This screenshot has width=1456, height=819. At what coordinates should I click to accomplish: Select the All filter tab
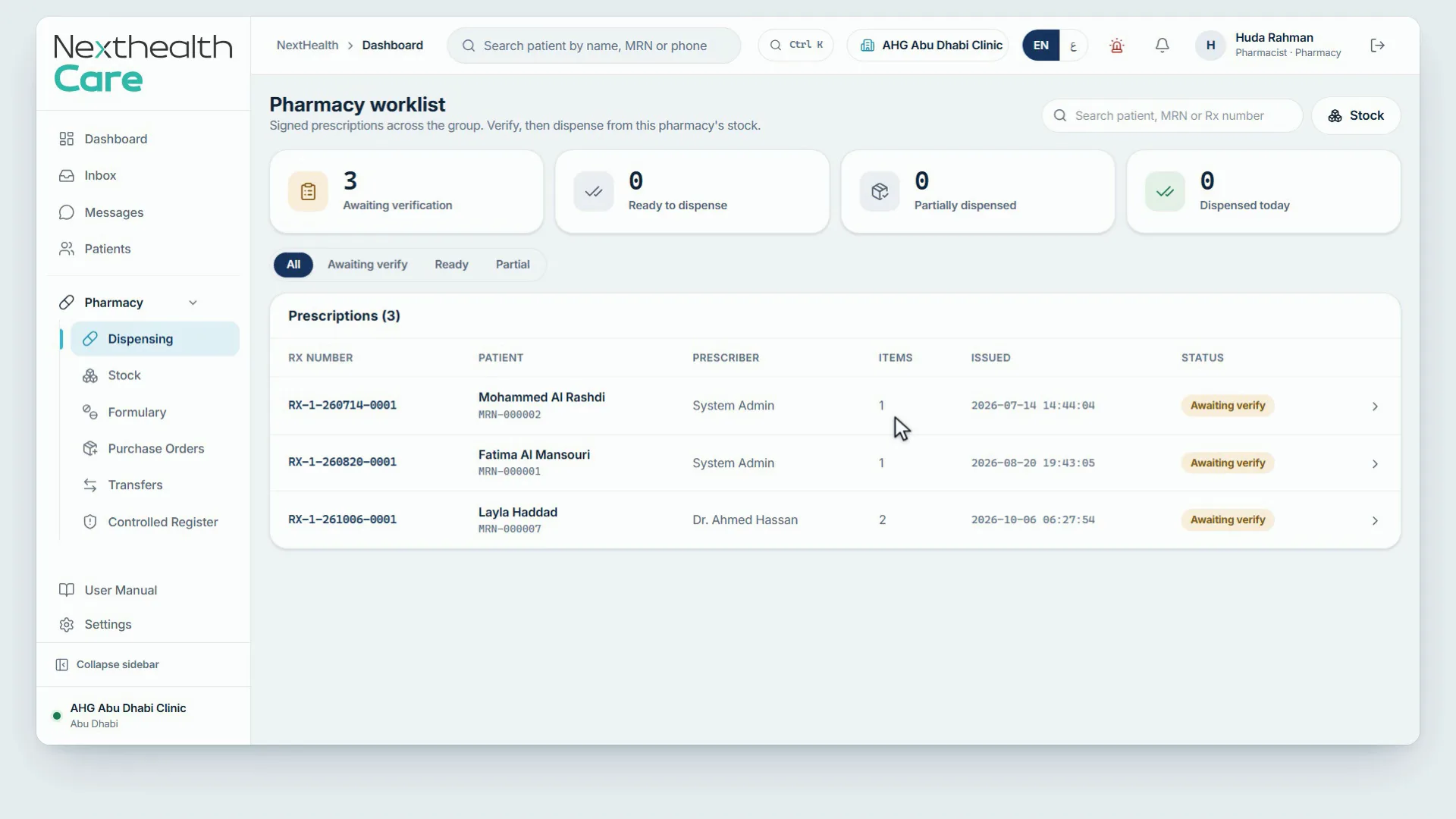(293, 265)
